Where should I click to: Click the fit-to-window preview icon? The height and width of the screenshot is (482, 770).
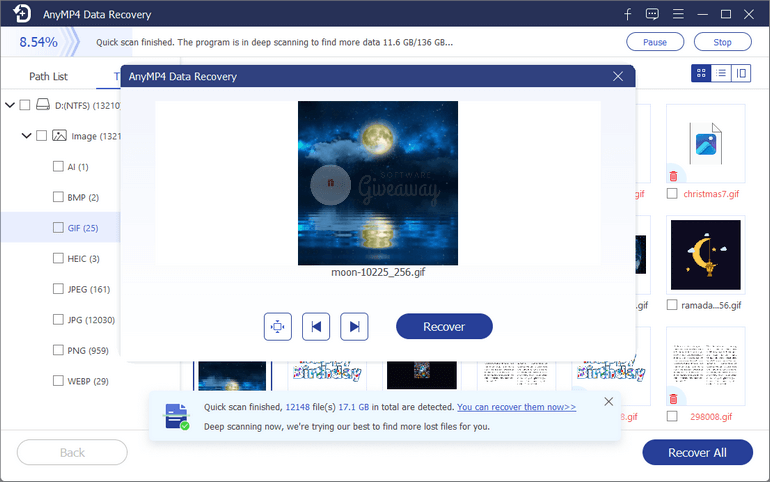(278, 326)
